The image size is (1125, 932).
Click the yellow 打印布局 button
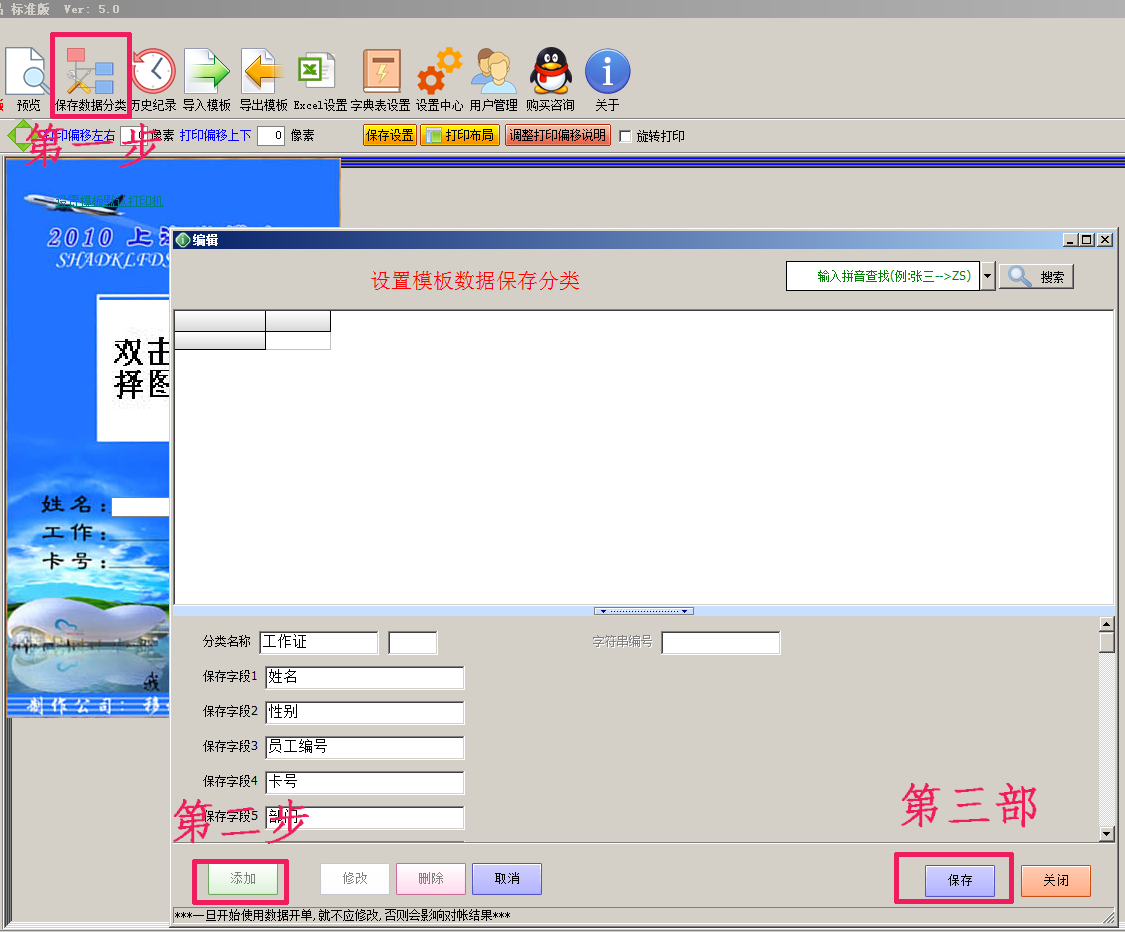click(460, 135)
